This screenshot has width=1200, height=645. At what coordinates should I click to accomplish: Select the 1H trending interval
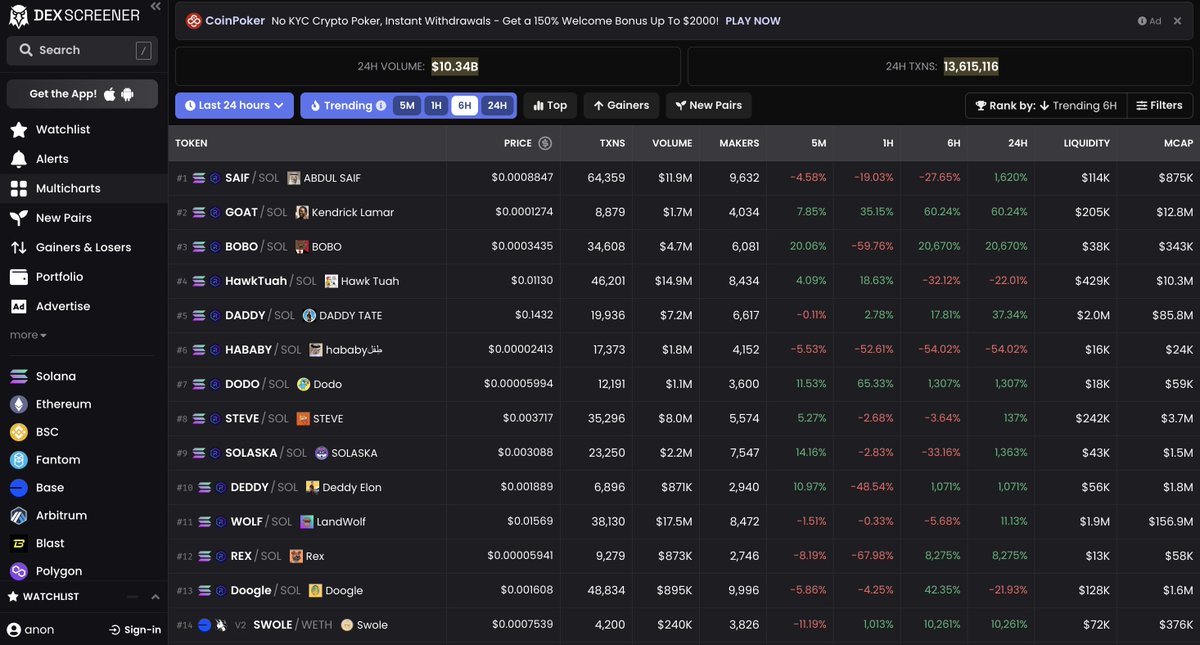coord(436,106)
